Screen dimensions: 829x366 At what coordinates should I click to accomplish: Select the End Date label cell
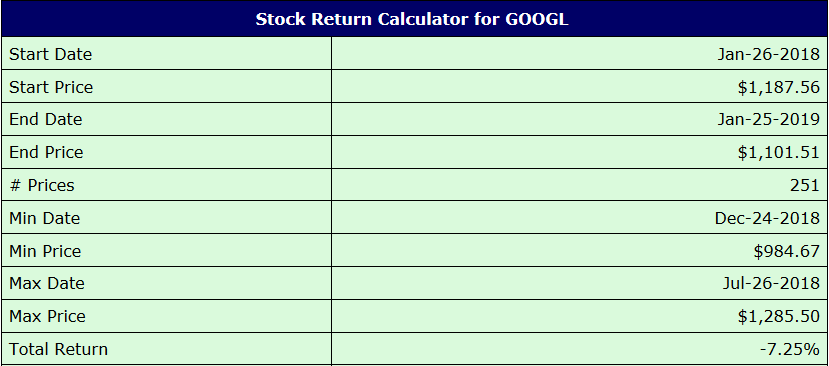[x=167, y=119]
